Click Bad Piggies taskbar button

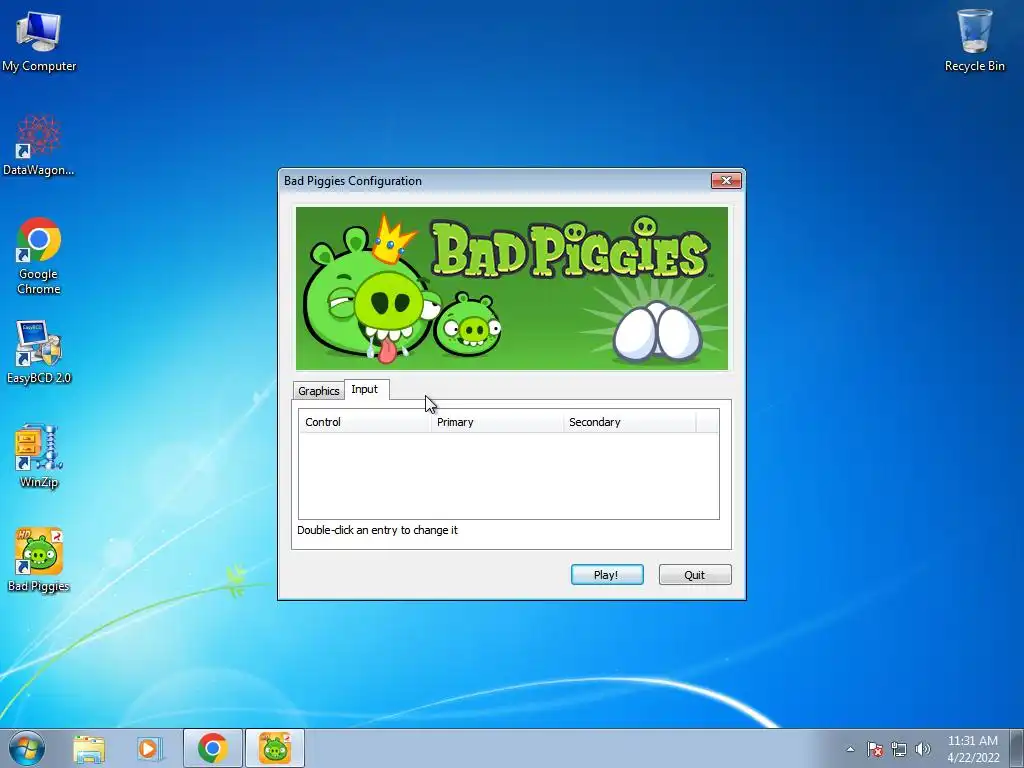pyautogui.click(x=275, y=748)
